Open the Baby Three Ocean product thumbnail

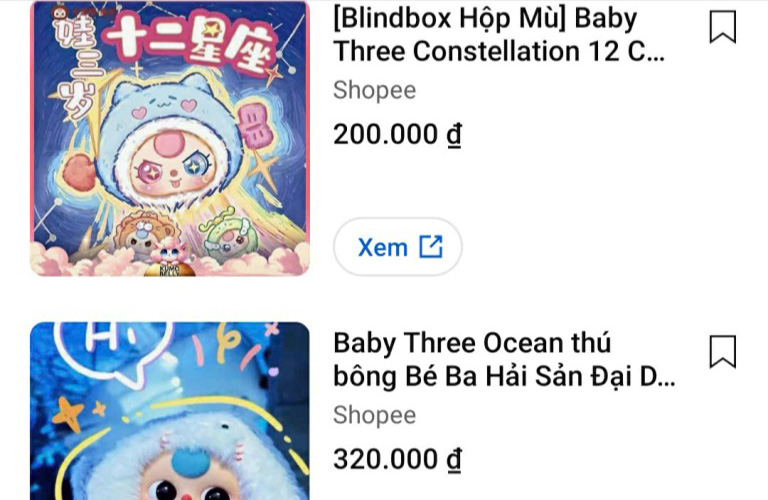(x=169, y=411)
